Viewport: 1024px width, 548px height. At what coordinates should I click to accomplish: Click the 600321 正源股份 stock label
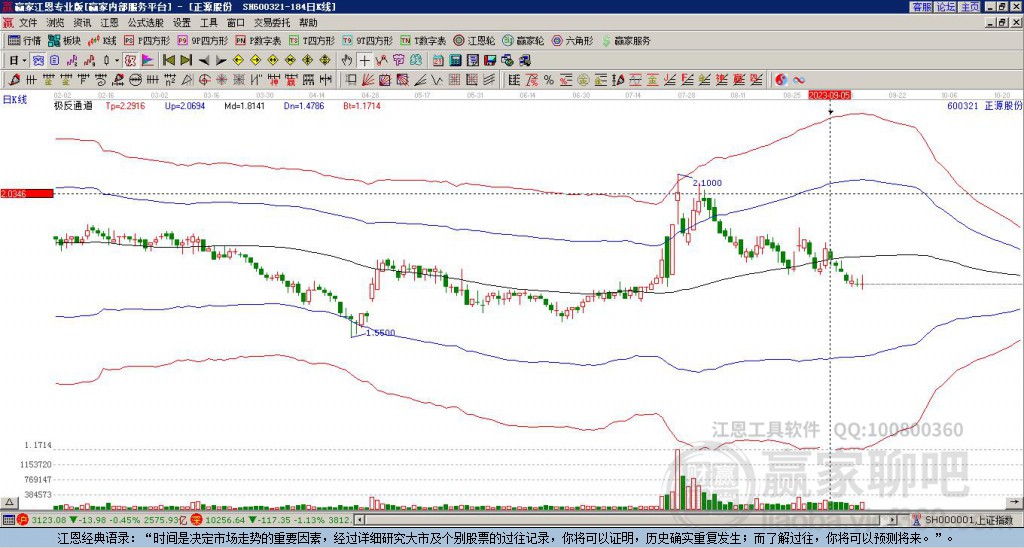point(984,105)
